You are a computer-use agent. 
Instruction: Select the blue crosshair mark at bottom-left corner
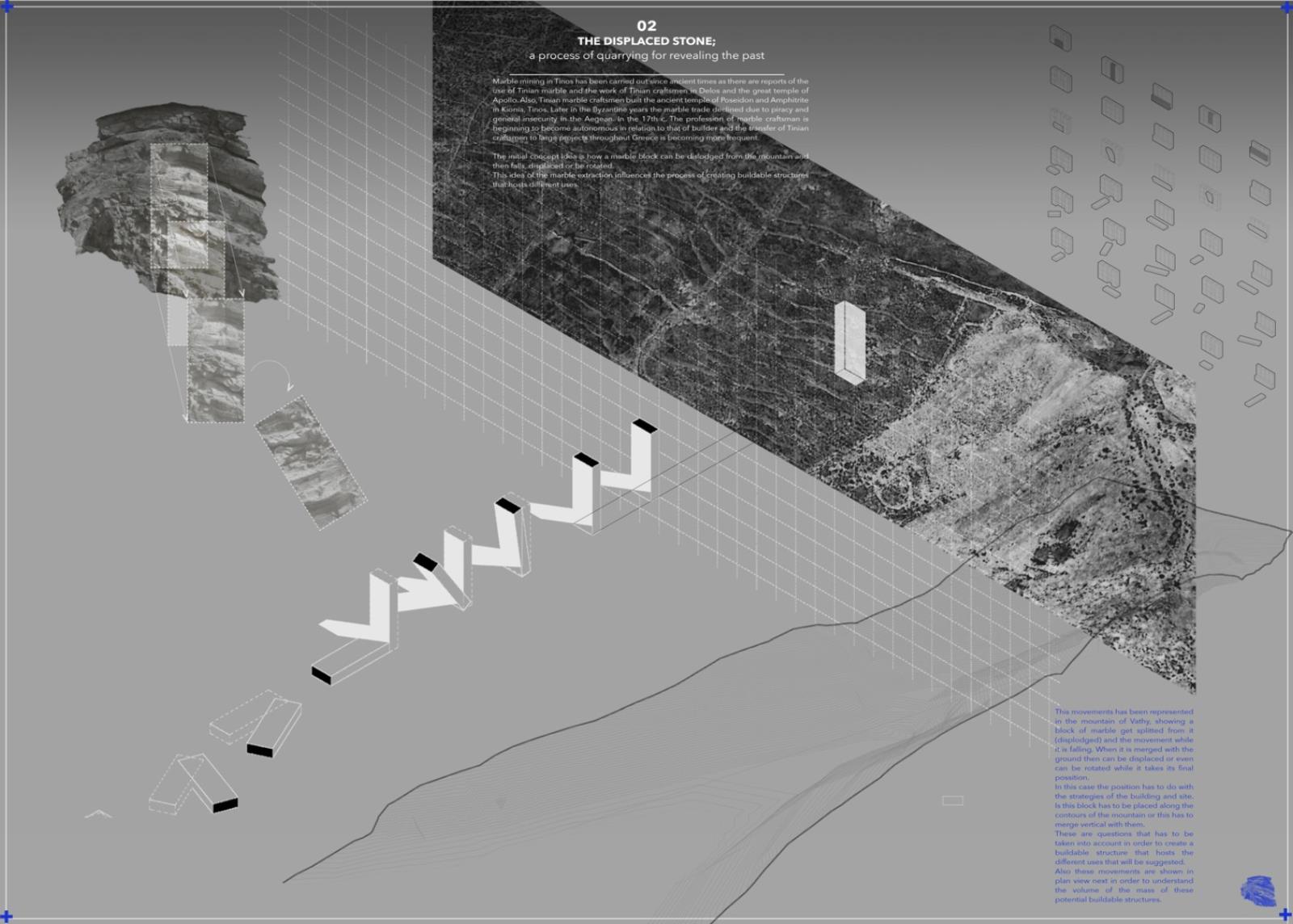click(6, 916)
